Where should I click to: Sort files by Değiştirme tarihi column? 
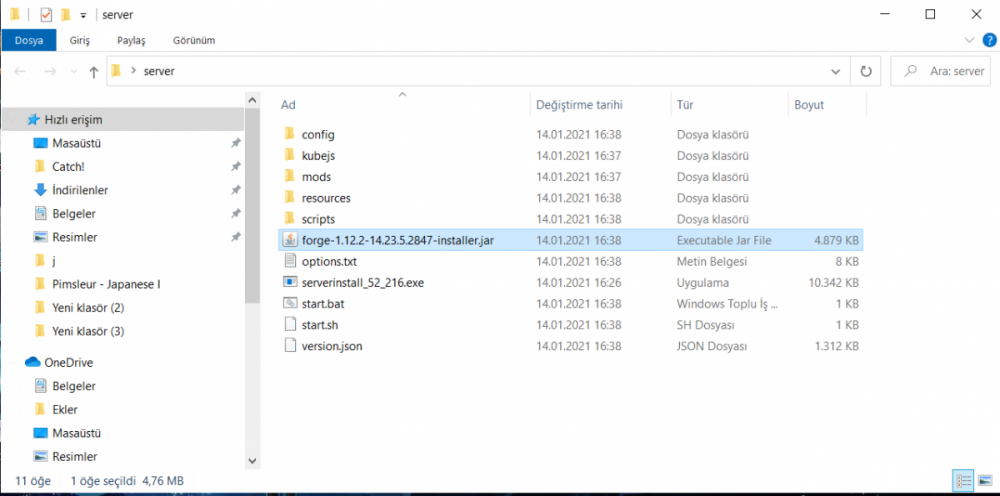click(580, 104)
